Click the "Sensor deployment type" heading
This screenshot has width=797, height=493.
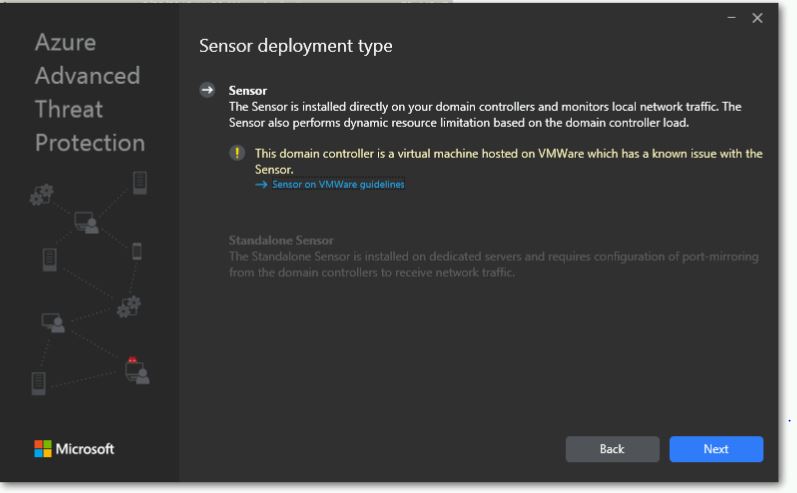pos(295,46)
